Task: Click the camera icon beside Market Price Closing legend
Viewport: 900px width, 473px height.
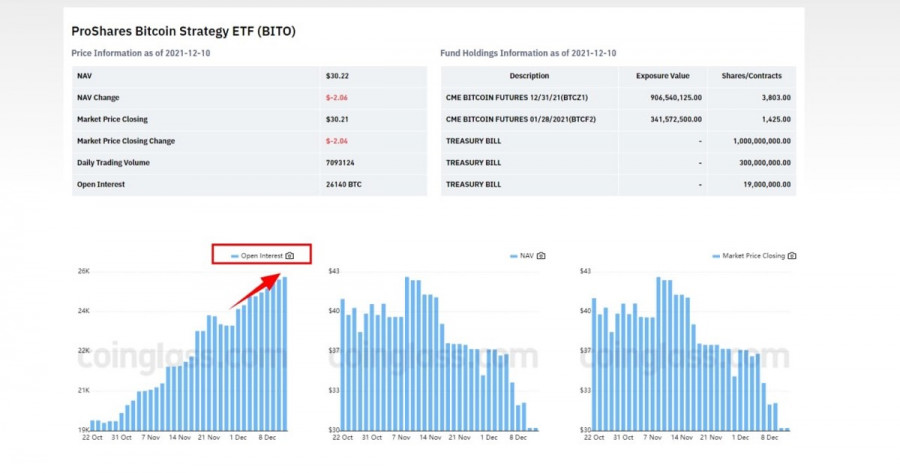Action: [x=792, y=256]
